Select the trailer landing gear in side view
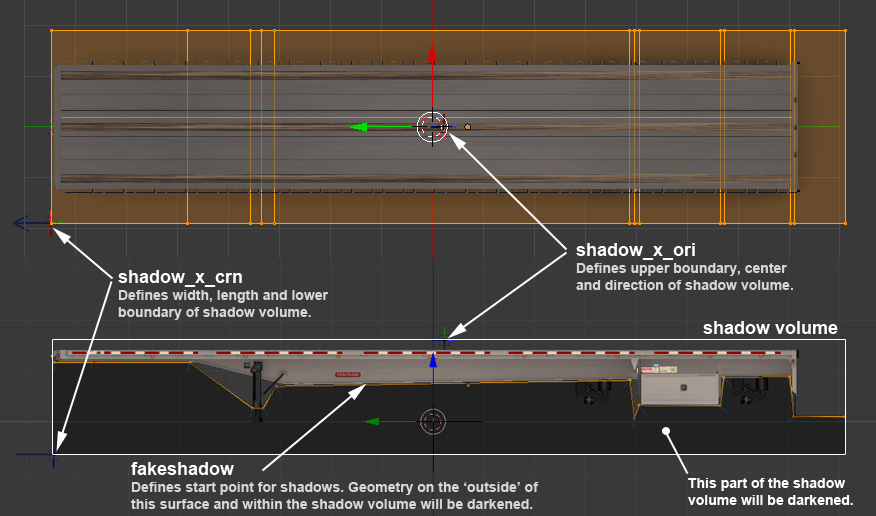This screenshot has width=876, height=516. click(x=258, y=390)
